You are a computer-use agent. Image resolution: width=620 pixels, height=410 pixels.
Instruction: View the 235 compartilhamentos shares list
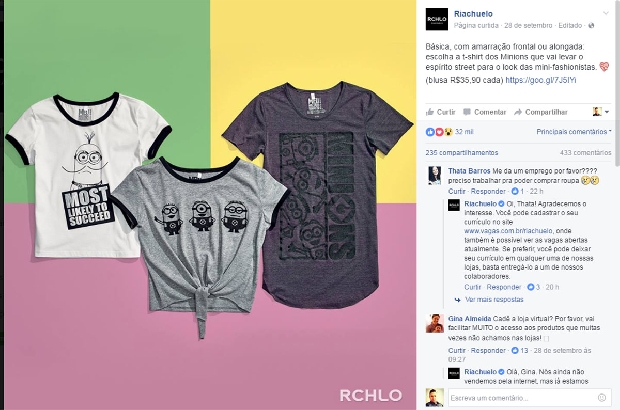462,153
